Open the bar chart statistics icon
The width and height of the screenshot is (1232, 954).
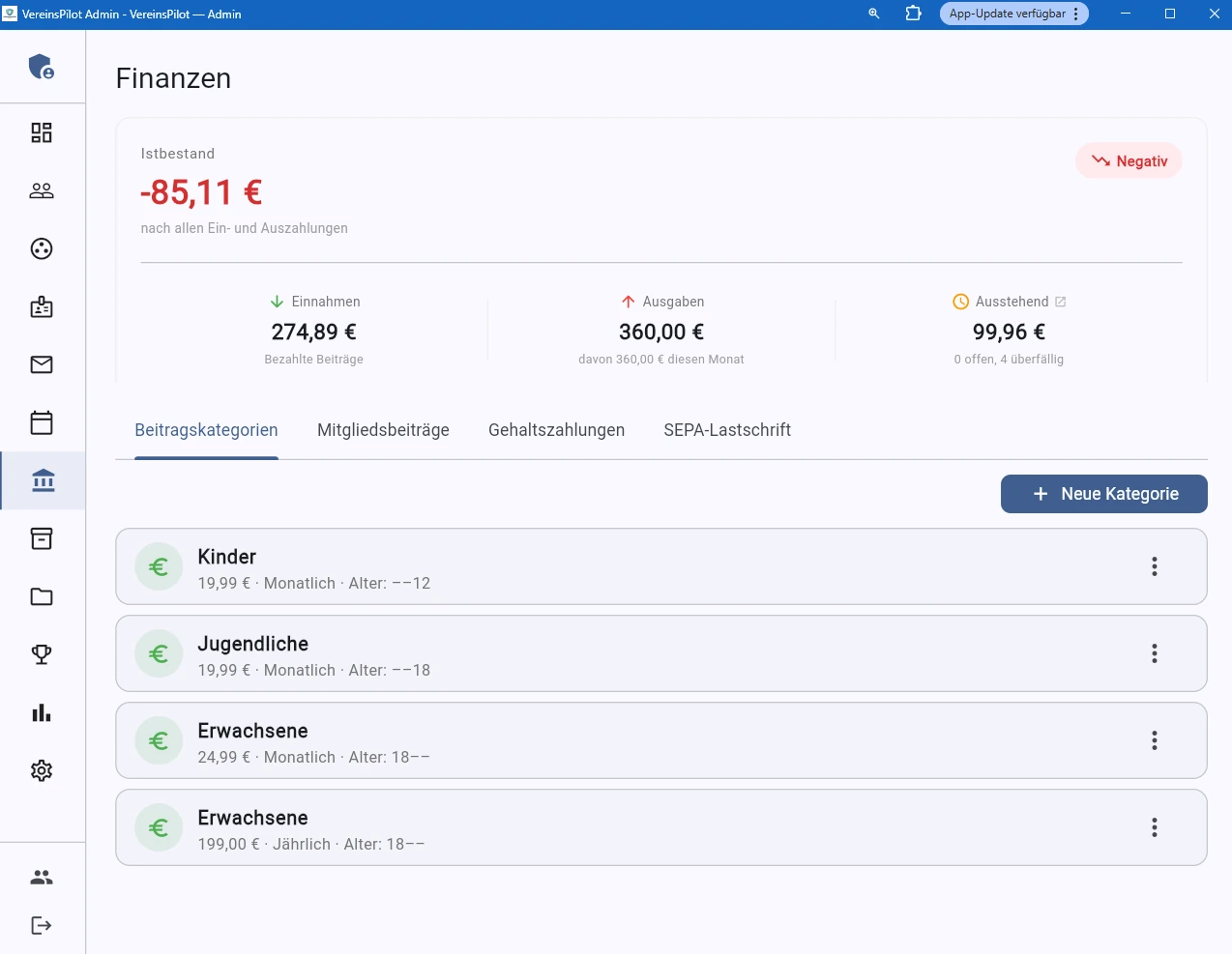point(42,712)
